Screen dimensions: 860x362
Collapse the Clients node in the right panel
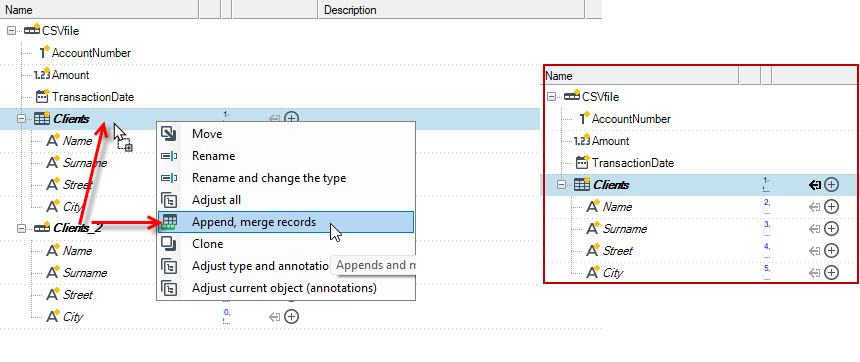pos(562,185)
